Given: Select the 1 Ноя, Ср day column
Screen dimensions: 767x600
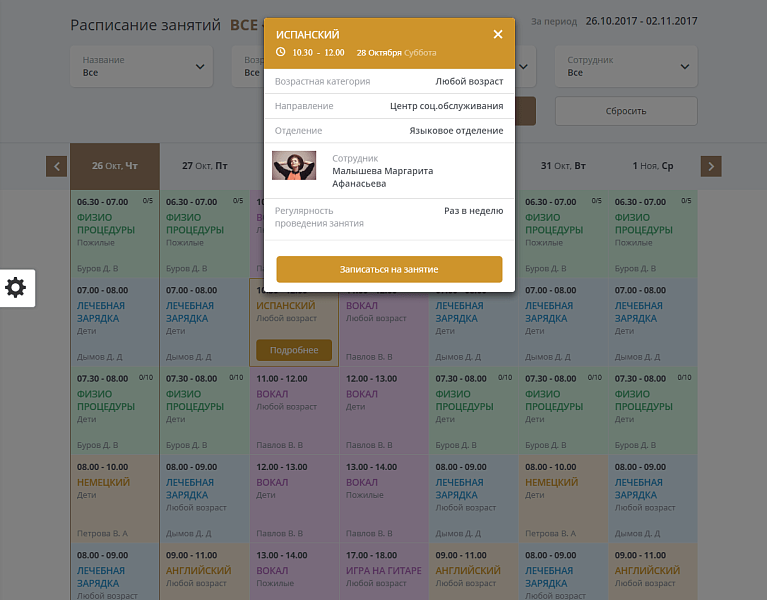Looking at the screenshot, I should coord(653,166).
